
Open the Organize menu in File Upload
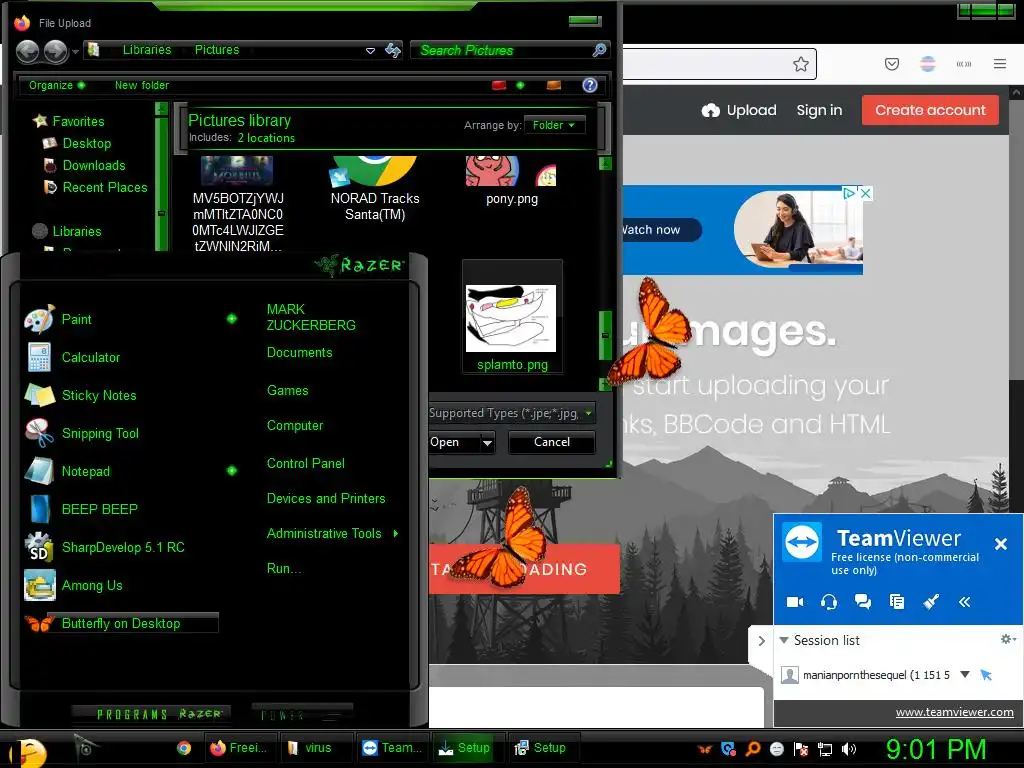(57, 86)
